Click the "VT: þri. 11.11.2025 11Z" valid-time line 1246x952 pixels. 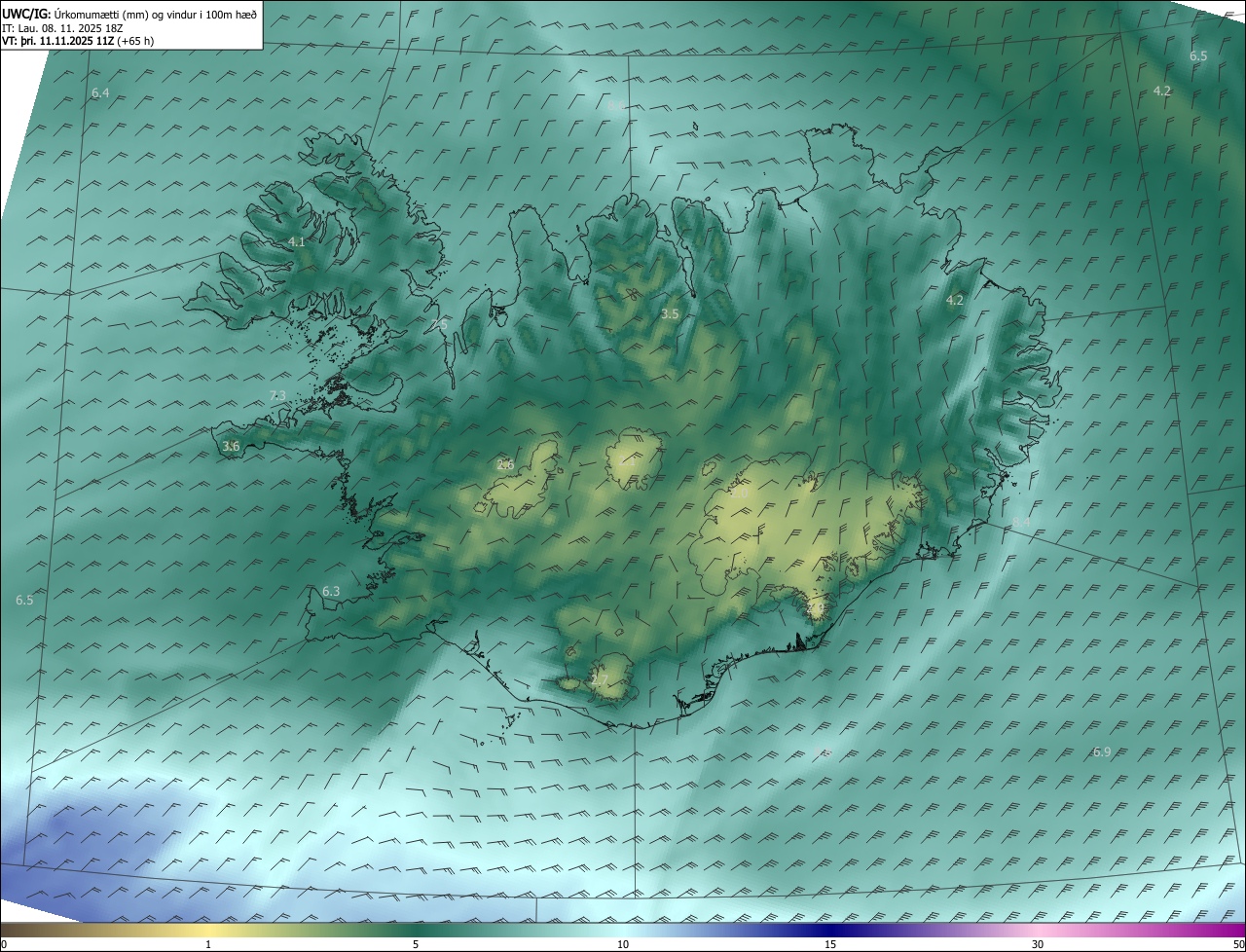click(78, 41)
